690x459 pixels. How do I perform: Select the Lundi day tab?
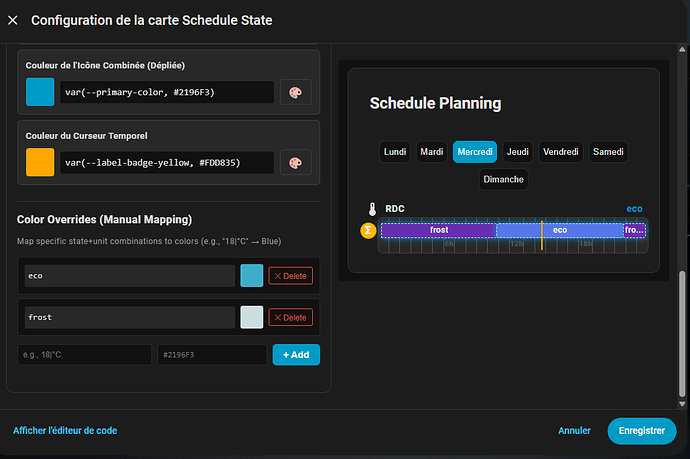[395, 152]
